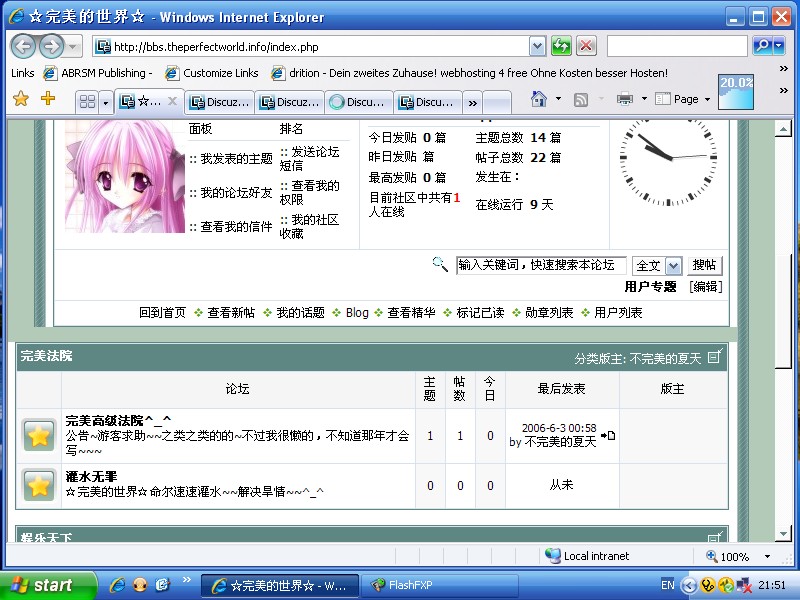The width and height of the screenshot is (800, 600).
Task: Click the Home page icon
Action: (x=539, y=98)
